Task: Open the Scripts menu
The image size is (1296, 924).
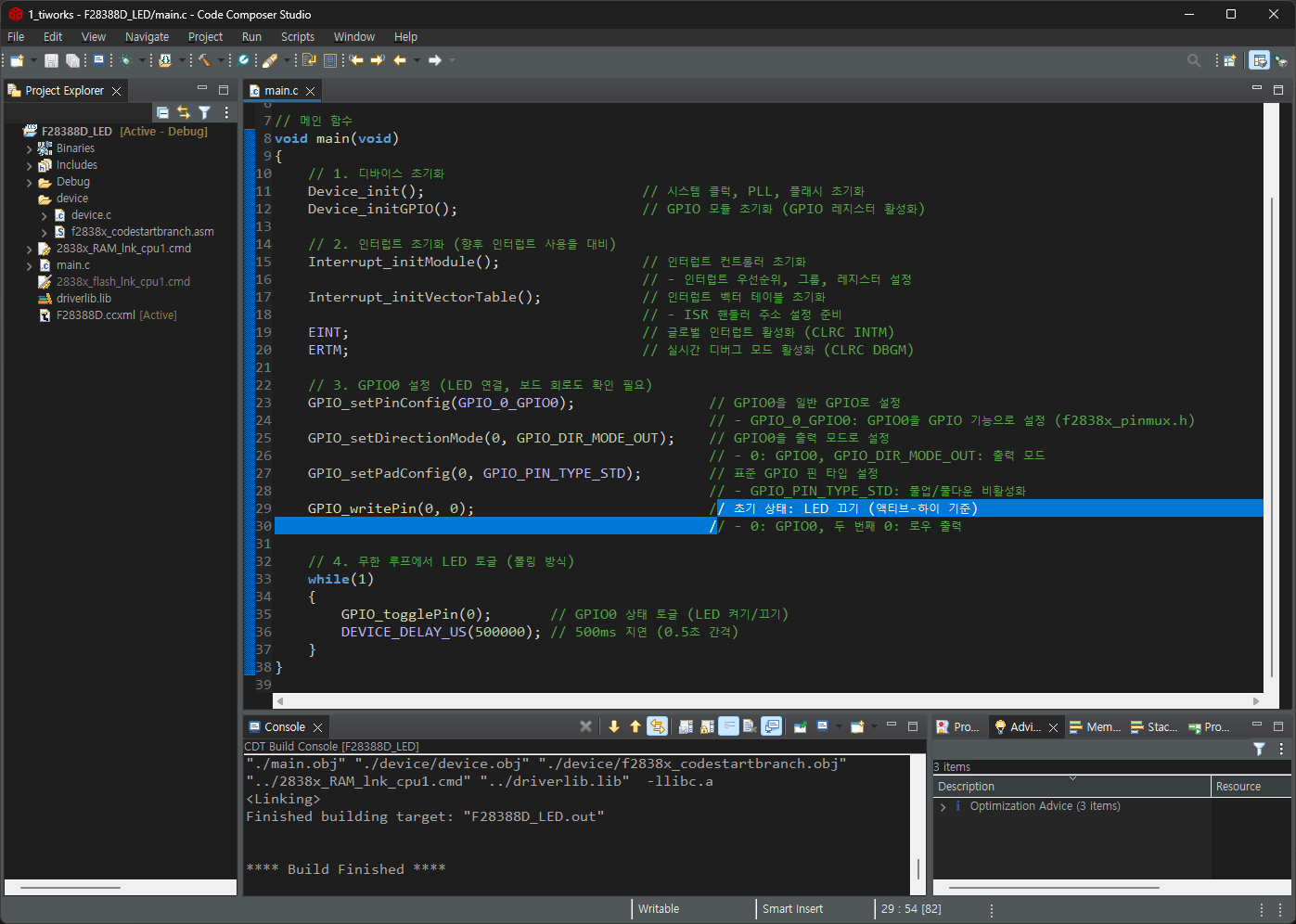Action: point(298,37)
